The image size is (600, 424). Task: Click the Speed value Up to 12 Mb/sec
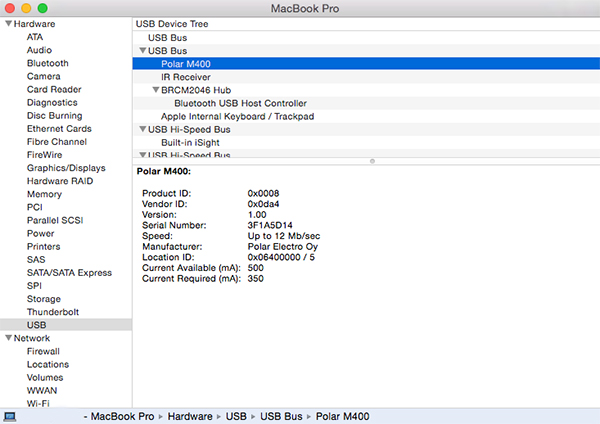284,236
